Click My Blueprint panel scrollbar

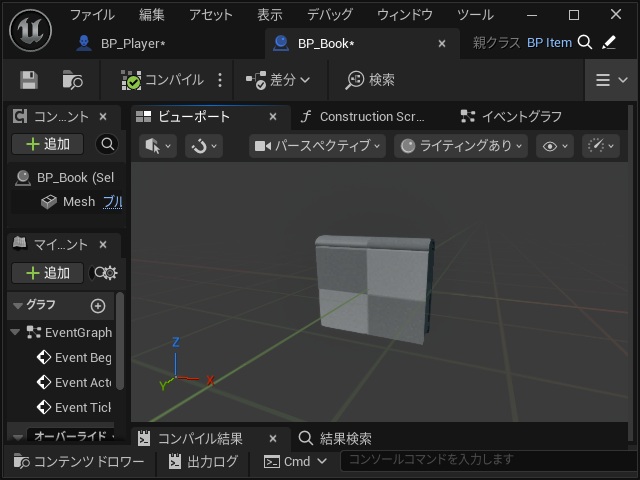click(x=120, y=341)
